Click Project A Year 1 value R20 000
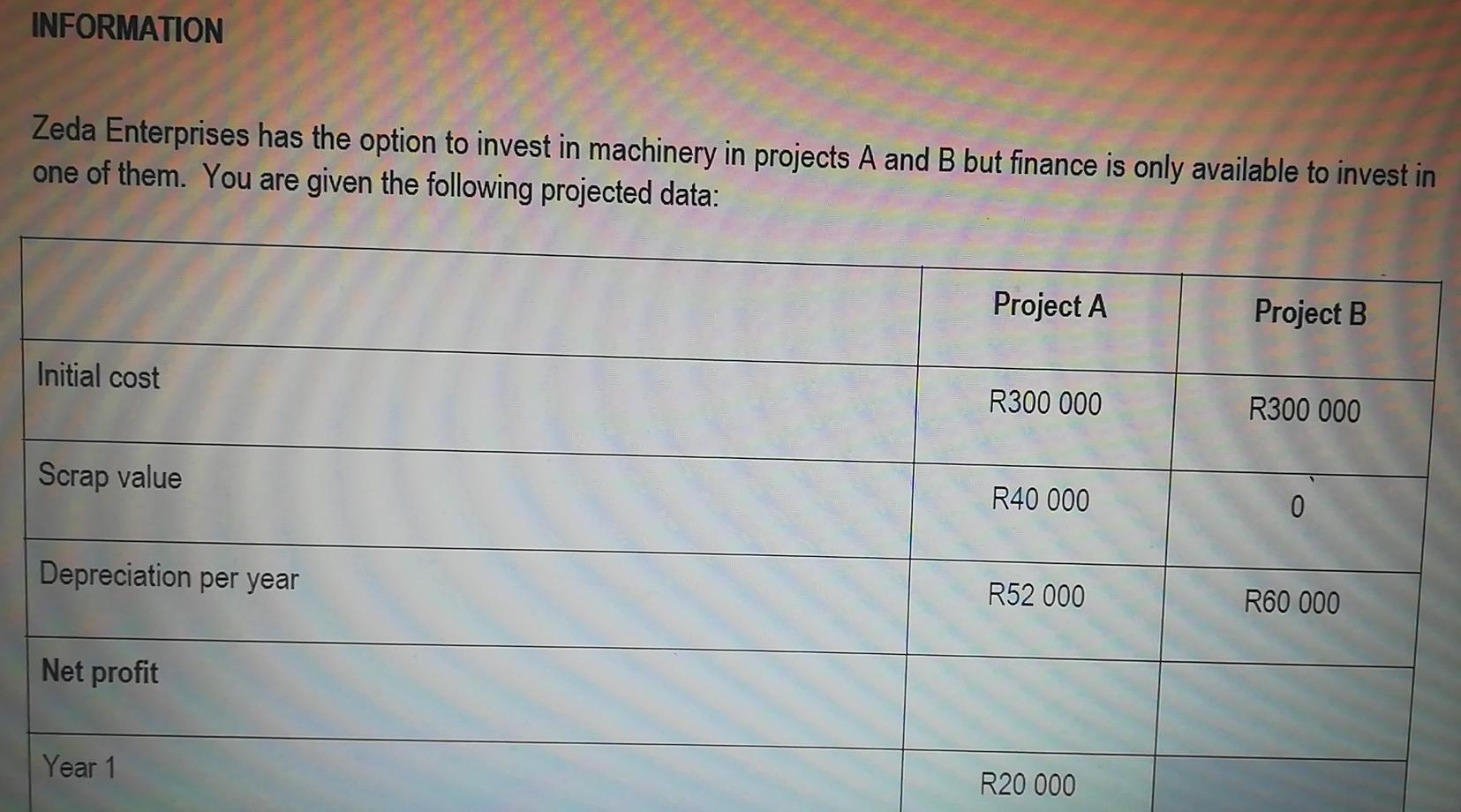 click(1028, 784)
